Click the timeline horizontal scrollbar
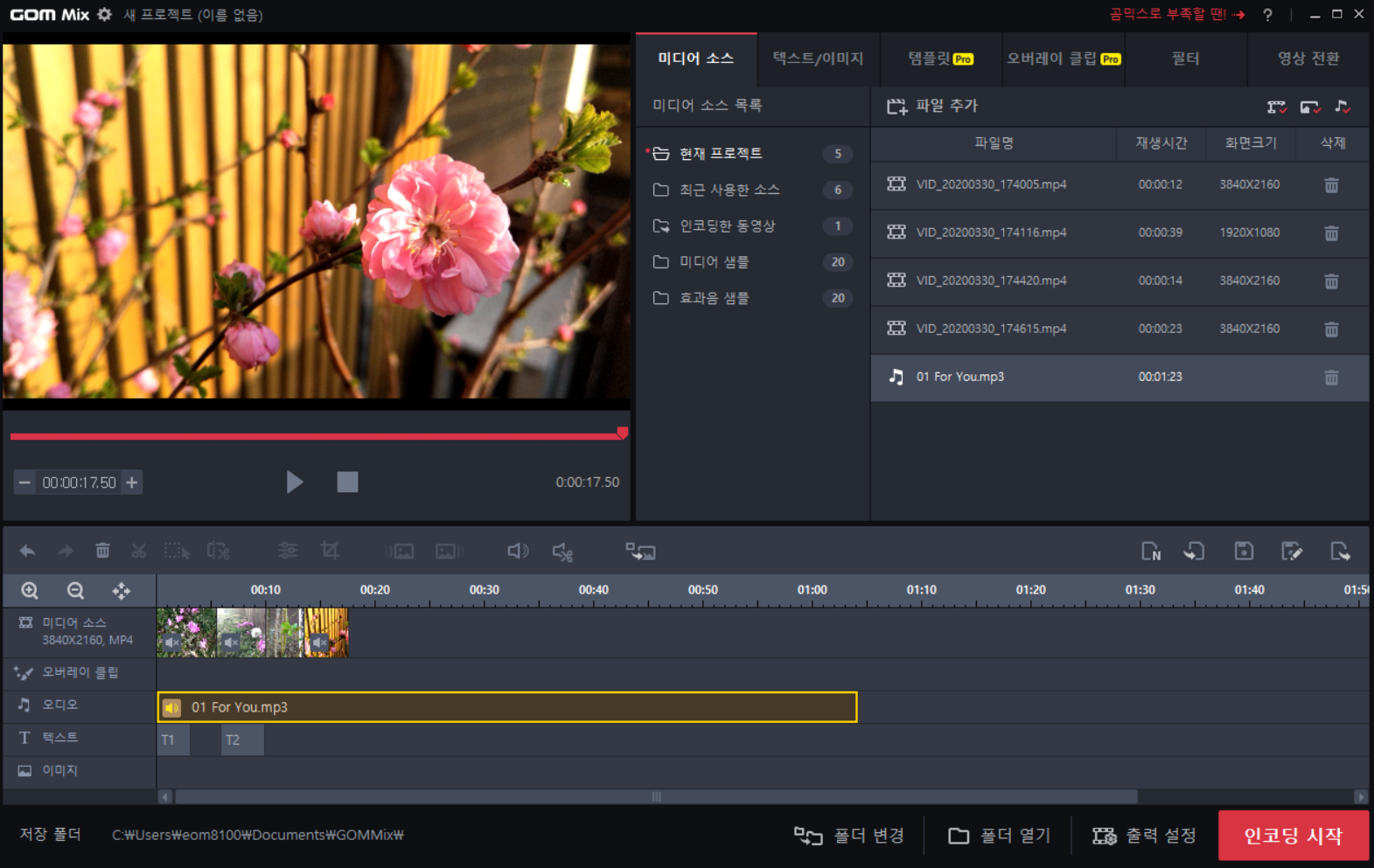Viewport: 1374px width, 868px height. point(656,796)
